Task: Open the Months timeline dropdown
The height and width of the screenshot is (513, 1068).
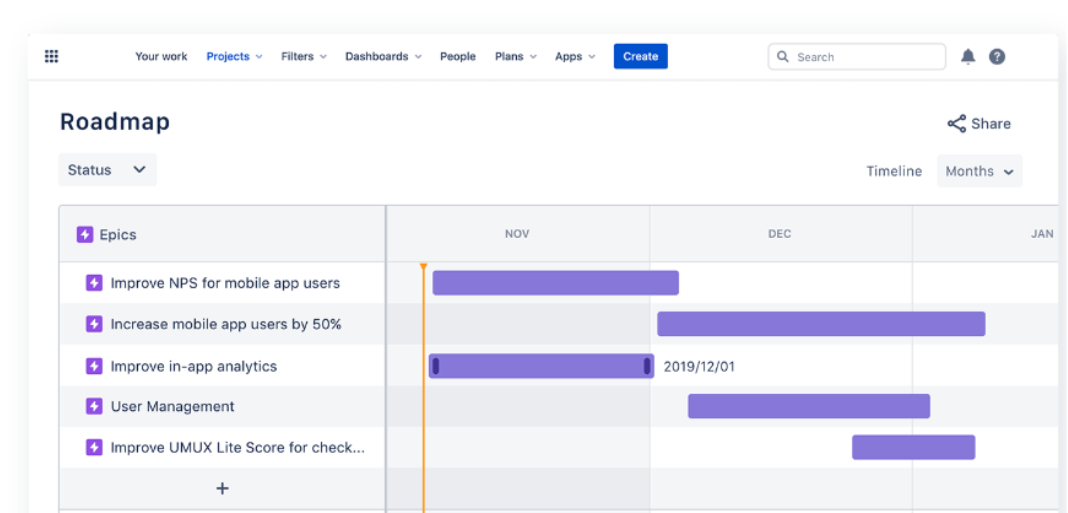Action: coord(979,171)
